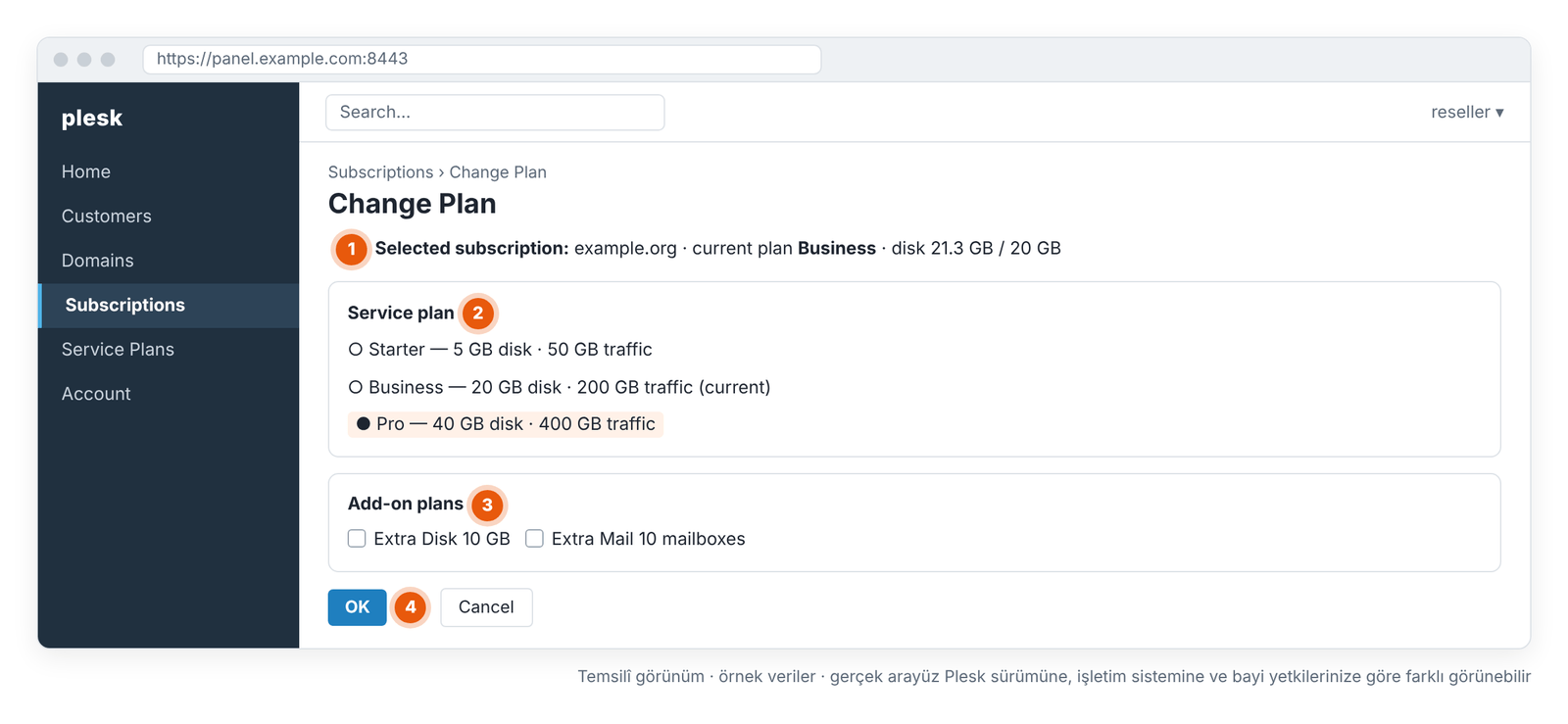Select the Pro plan radio button

click(364, 424)
